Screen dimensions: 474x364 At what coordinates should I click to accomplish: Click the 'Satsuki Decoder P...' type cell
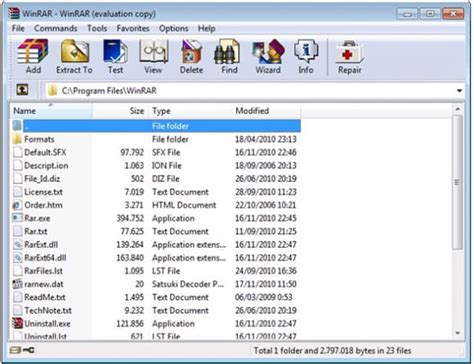coord(188,284)
